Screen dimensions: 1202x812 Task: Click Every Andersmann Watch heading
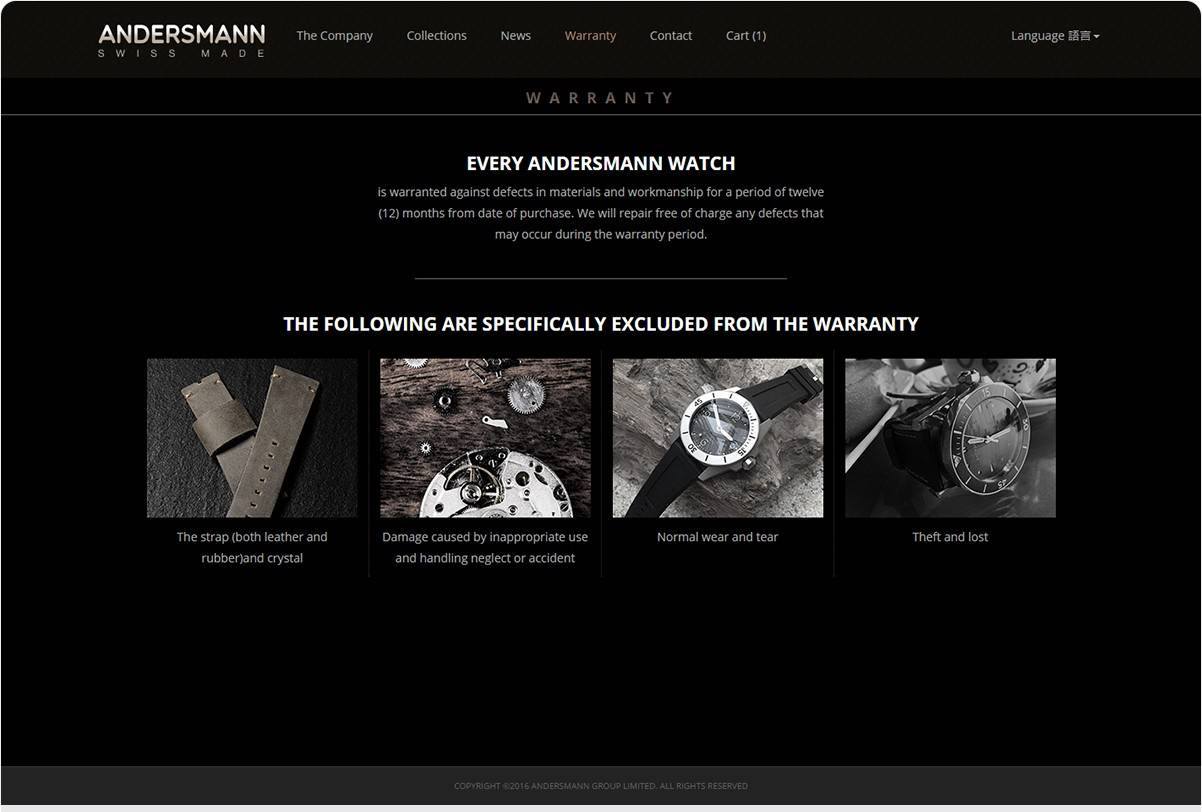point(601,163)
